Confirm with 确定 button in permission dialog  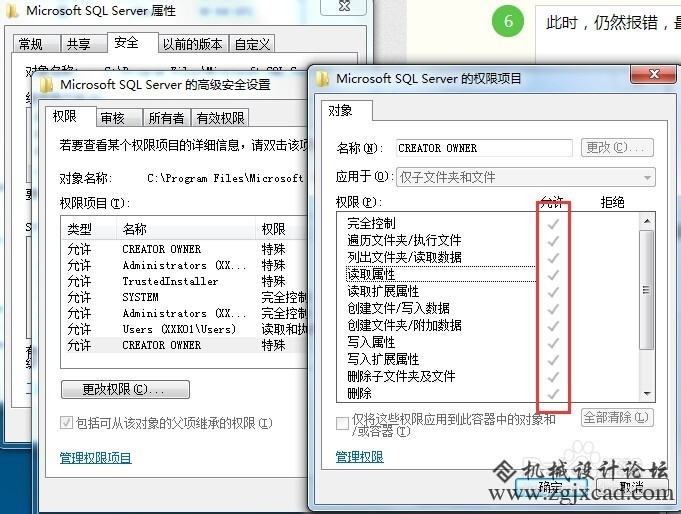click(x=551, y=488)
